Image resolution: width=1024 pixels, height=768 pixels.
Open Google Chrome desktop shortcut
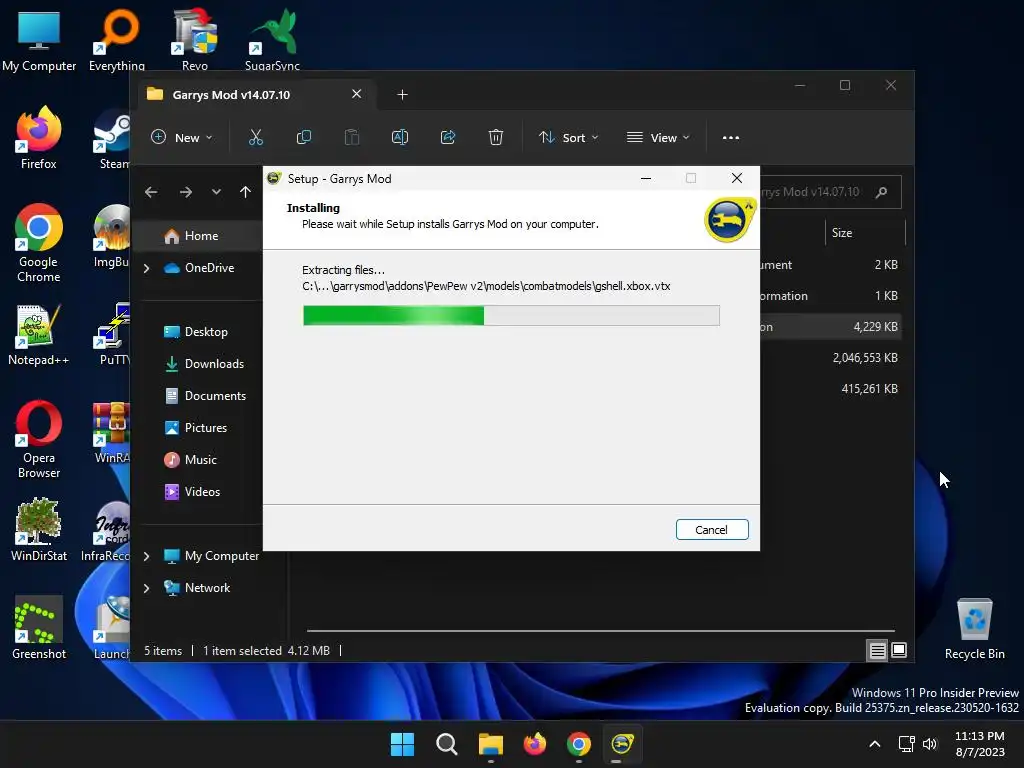click(x=39, y=243)
